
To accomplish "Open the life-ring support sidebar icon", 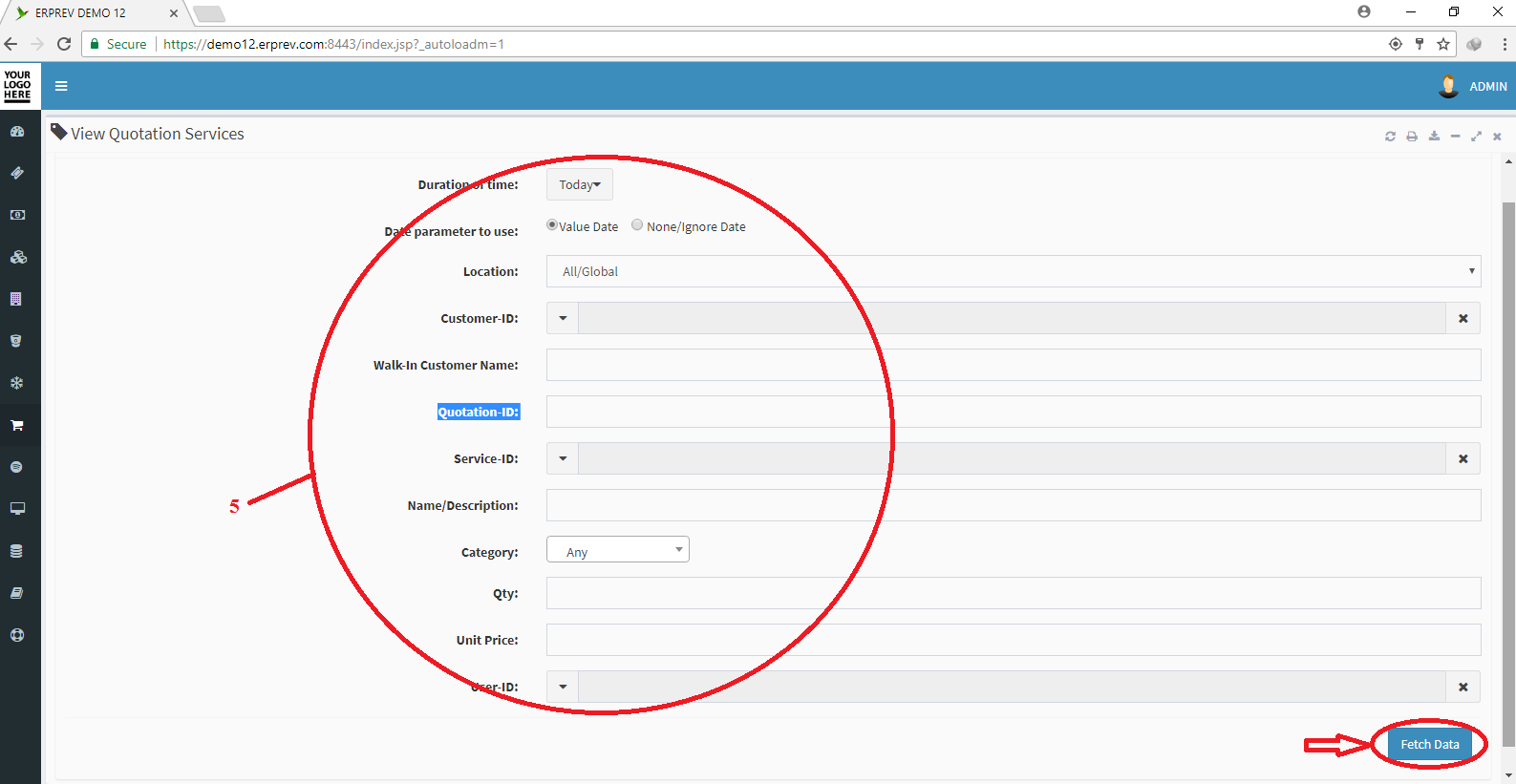I will point(17,635).
